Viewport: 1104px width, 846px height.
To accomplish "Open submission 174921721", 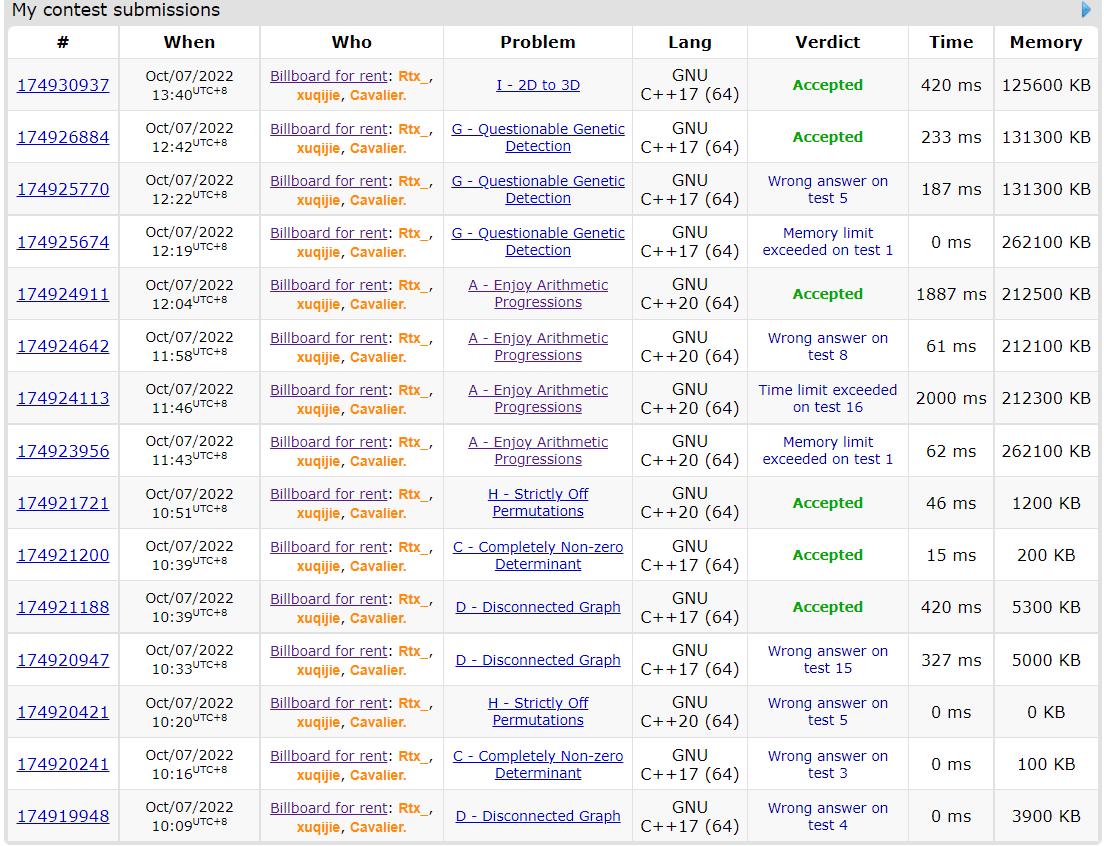I will click(x=63, y=503).
